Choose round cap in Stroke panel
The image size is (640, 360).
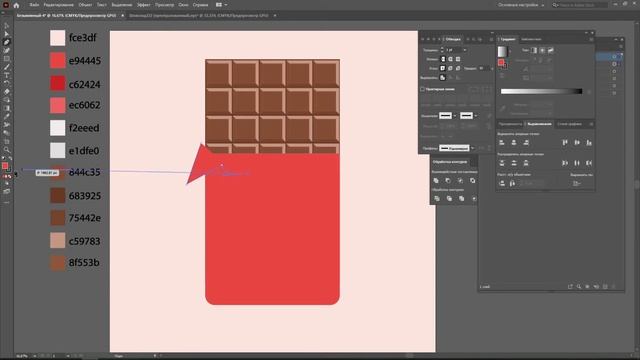tap(450, 59)
